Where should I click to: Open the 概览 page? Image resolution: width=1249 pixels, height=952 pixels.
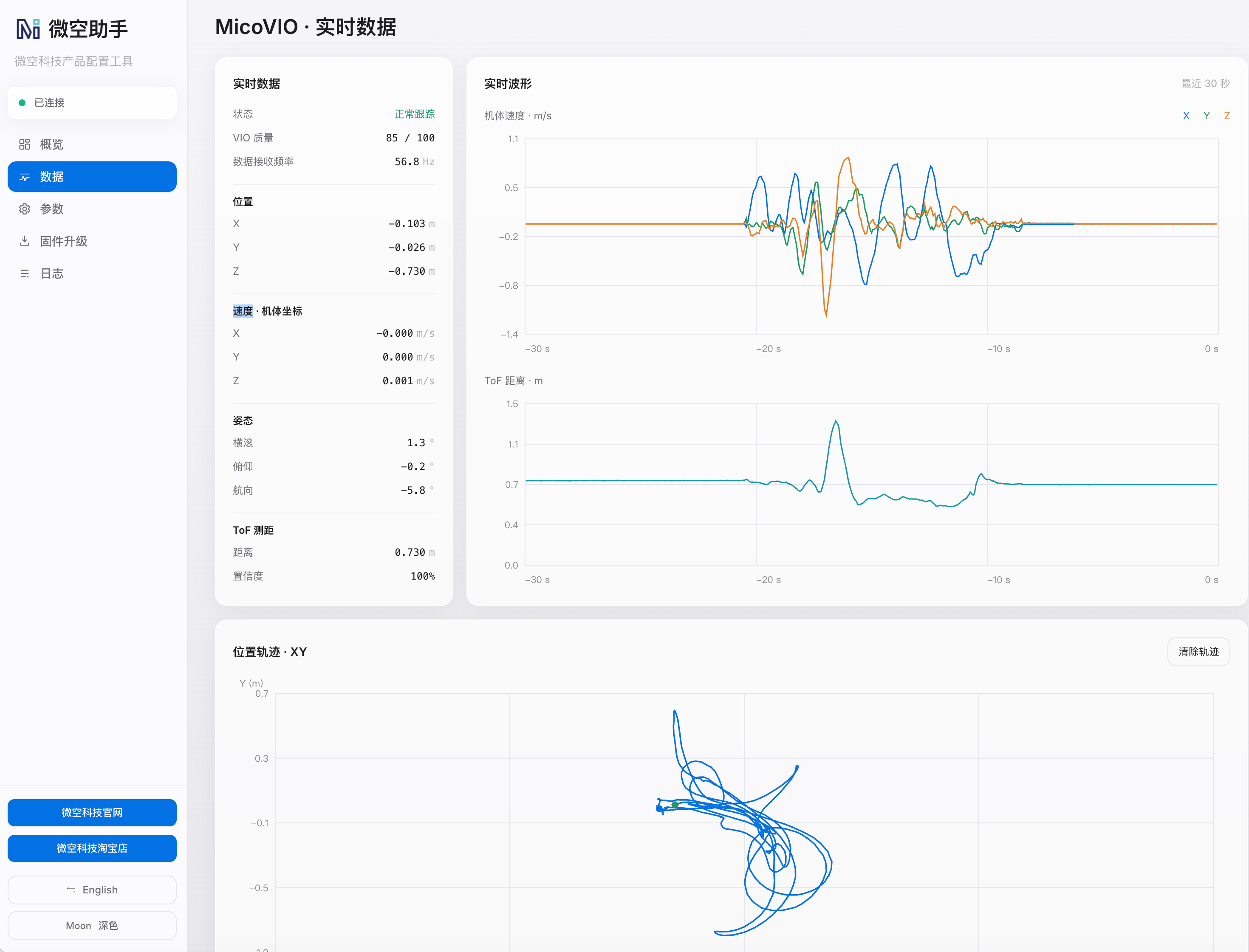92,144
